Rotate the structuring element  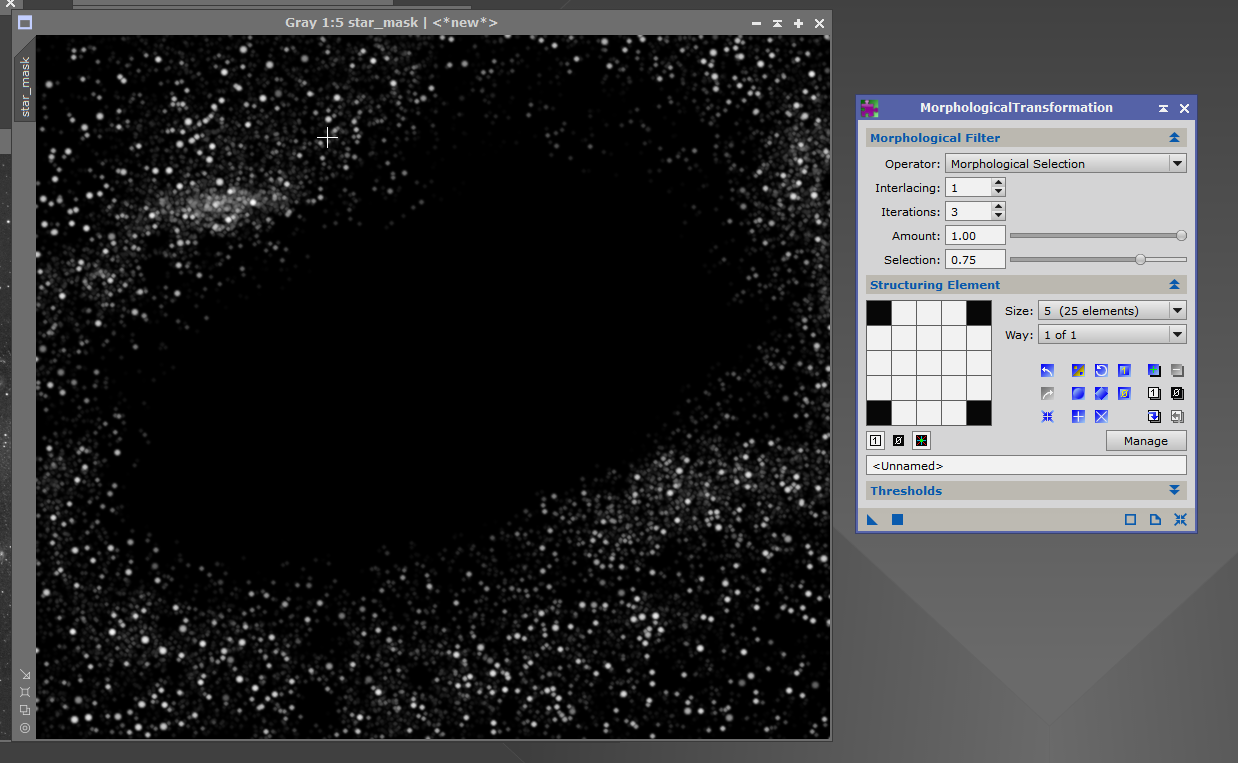tap(1101, 370)
